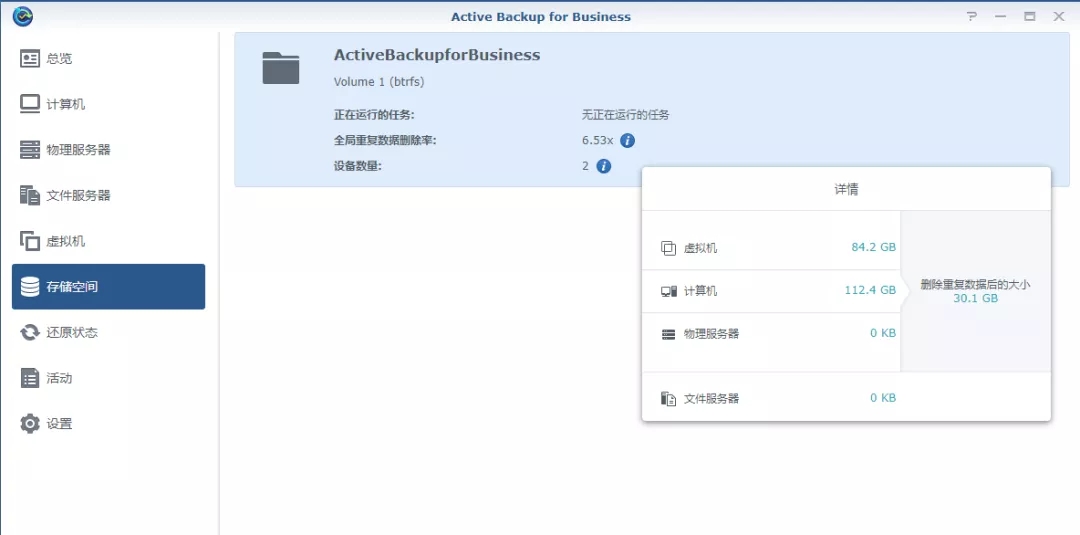
Task: Select the ActiveBackupforBusiness storage title
Action: click(x=437, y=55)
